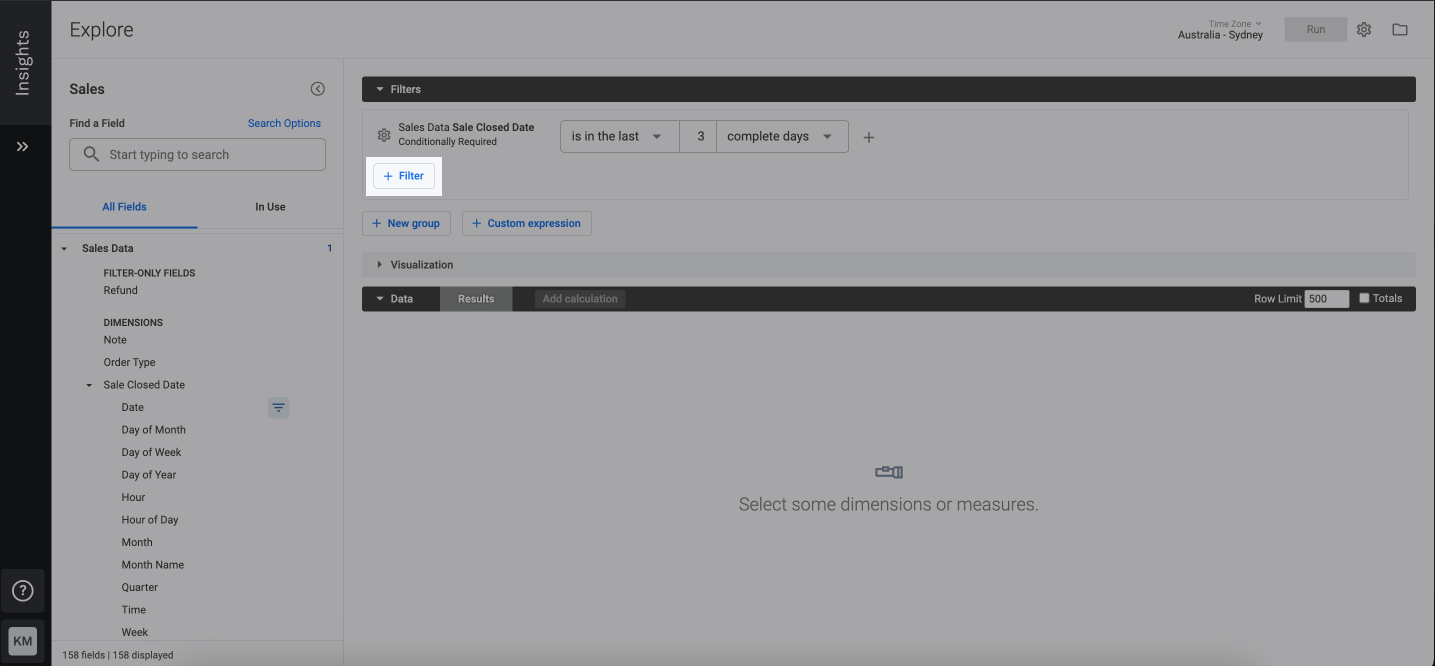The width and height of the screenshot is (1435, 666).
Task: Open the 'is in the last' condition dropdown
Action: point(619,137)
